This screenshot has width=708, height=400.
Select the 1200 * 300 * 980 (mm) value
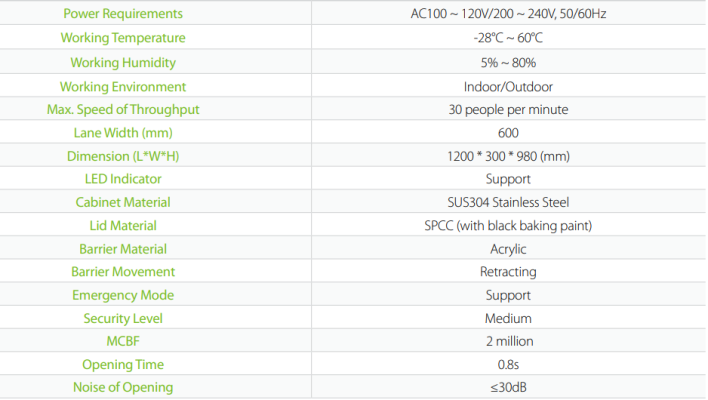[x=508, y=156]
